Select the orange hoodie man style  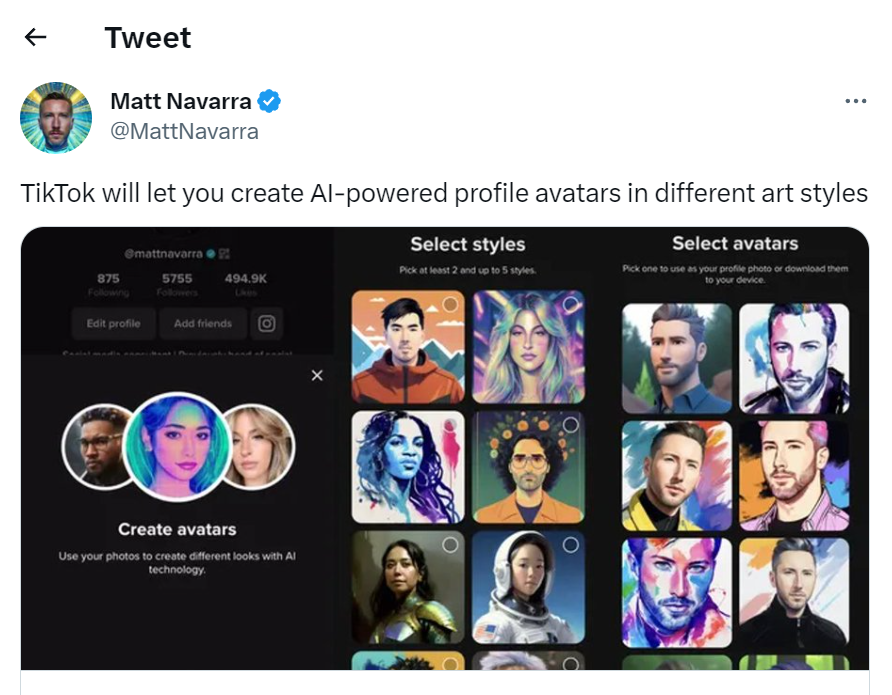pos(407,347)
